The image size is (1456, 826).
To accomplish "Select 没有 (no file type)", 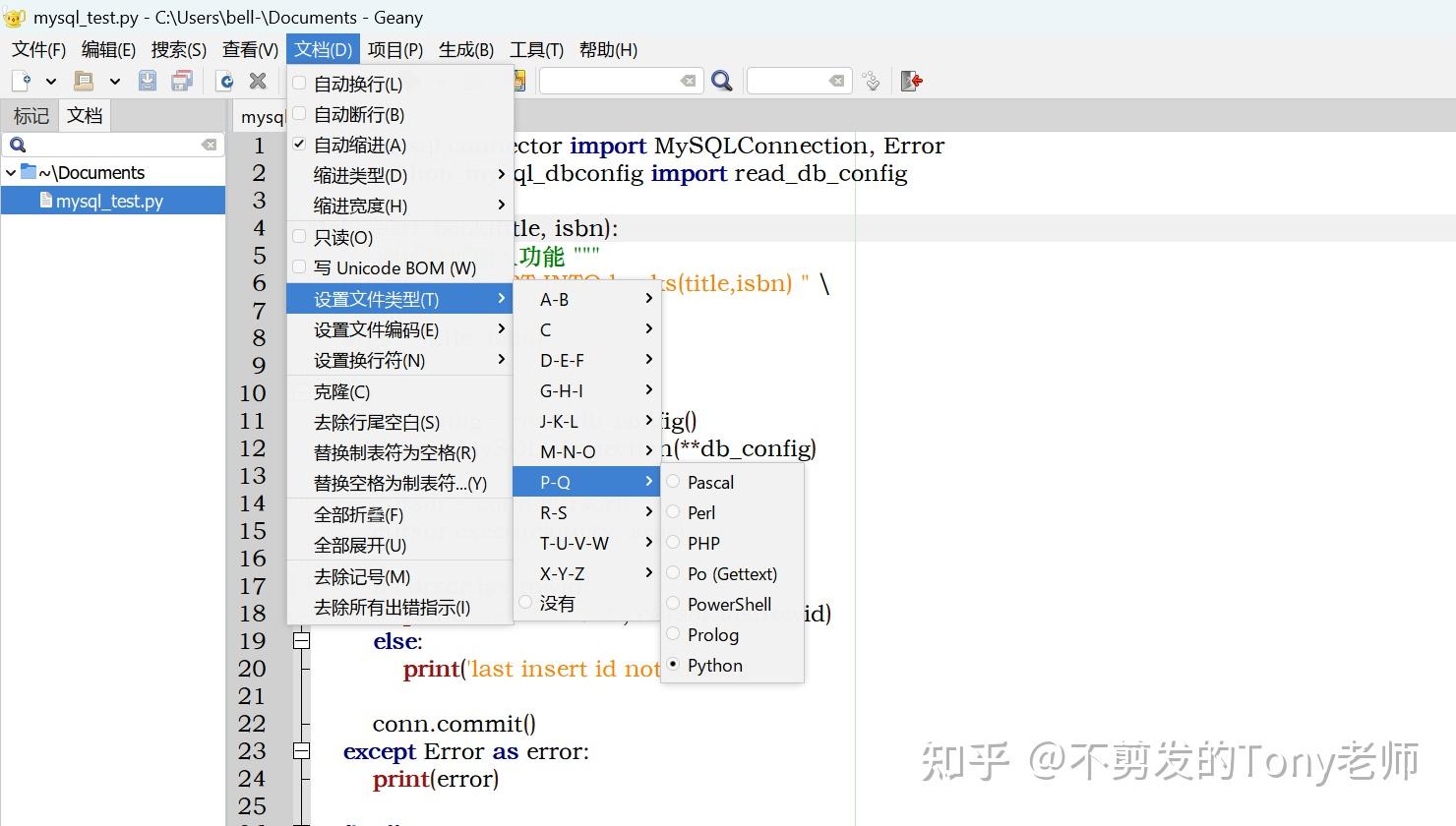I will 585,603.
